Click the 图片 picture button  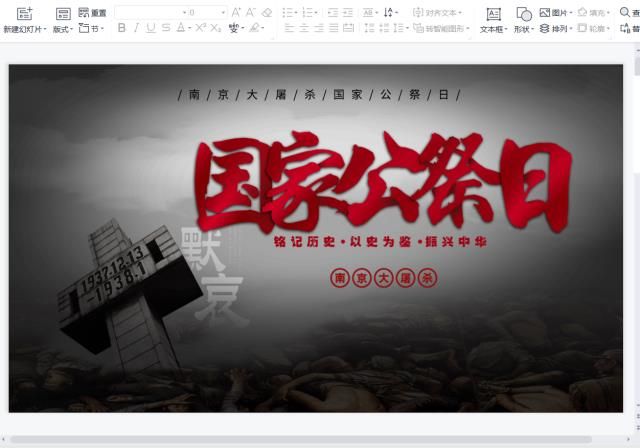pos(556,13)
